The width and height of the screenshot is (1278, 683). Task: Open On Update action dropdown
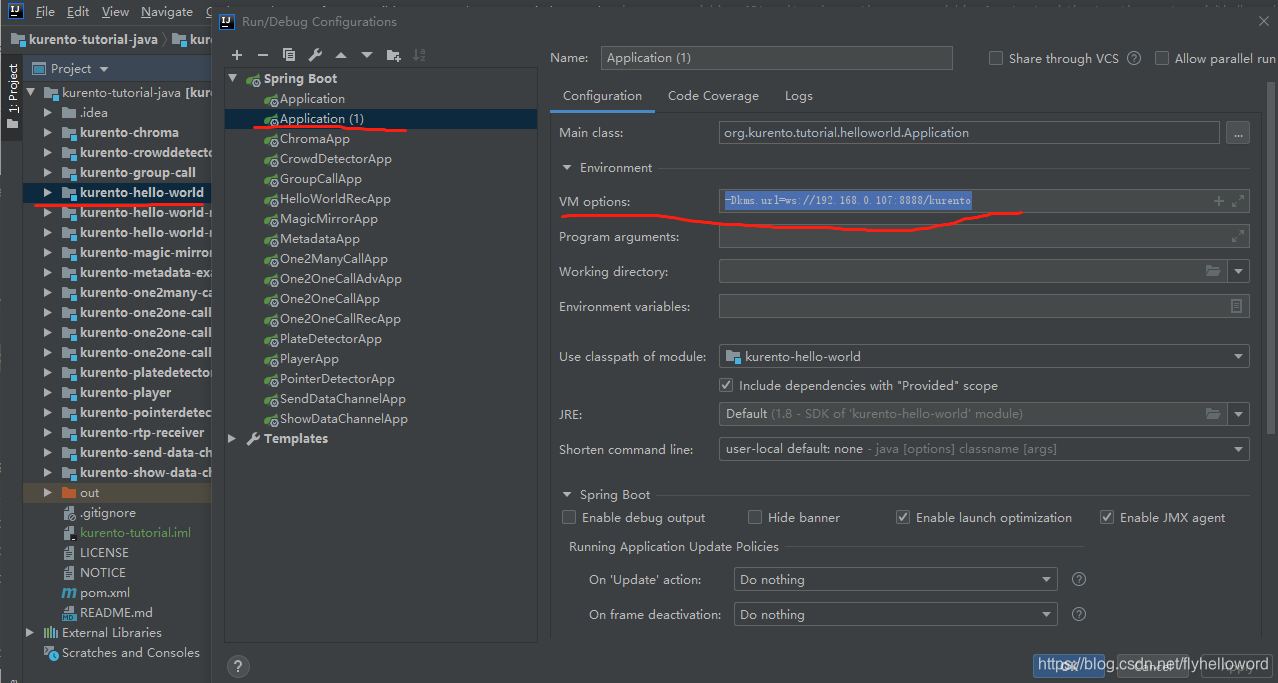[x=896, y=579]
